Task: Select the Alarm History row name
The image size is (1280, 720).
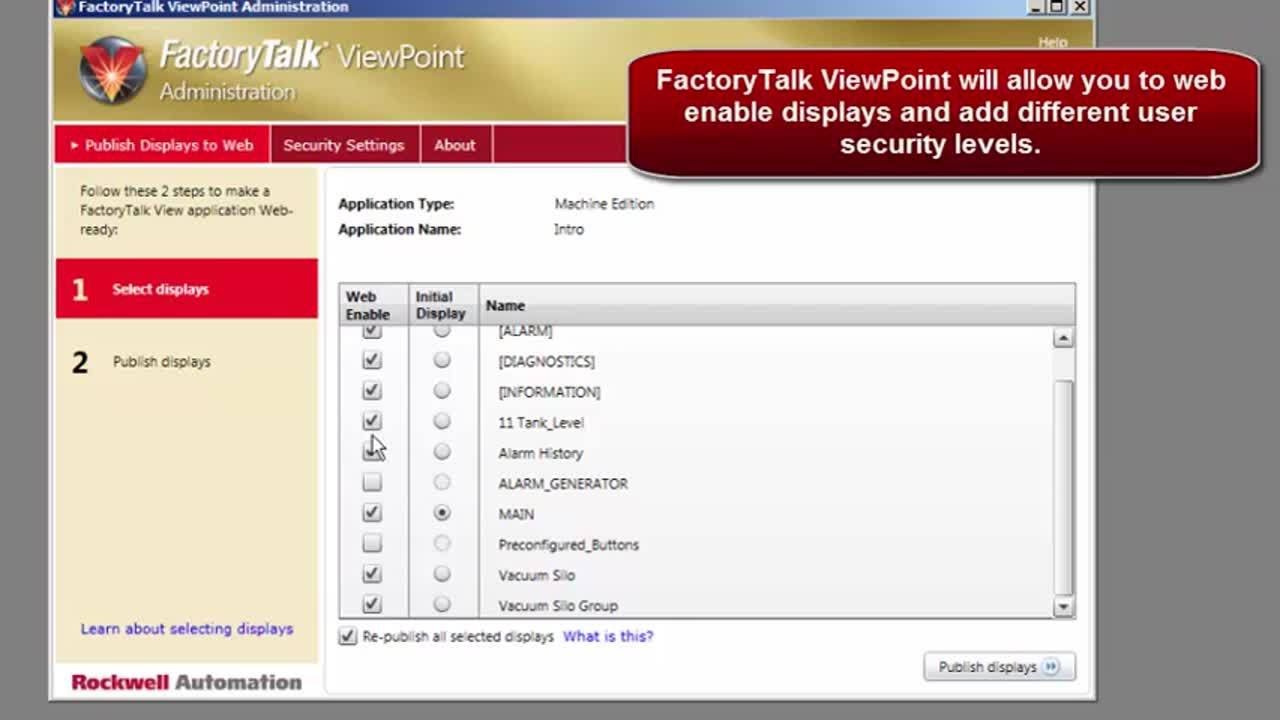Action: tap(541, 453)
